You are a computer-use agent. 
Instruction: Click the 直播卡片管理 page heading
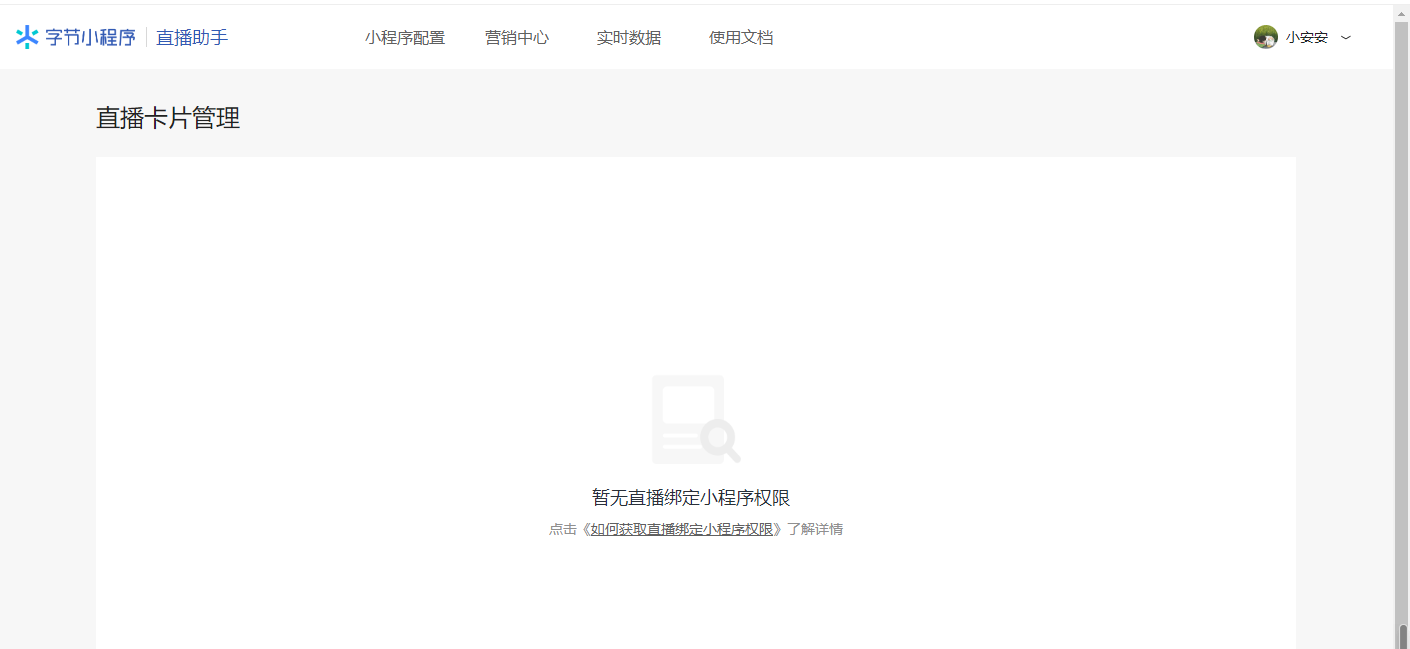tap(168, 118)
